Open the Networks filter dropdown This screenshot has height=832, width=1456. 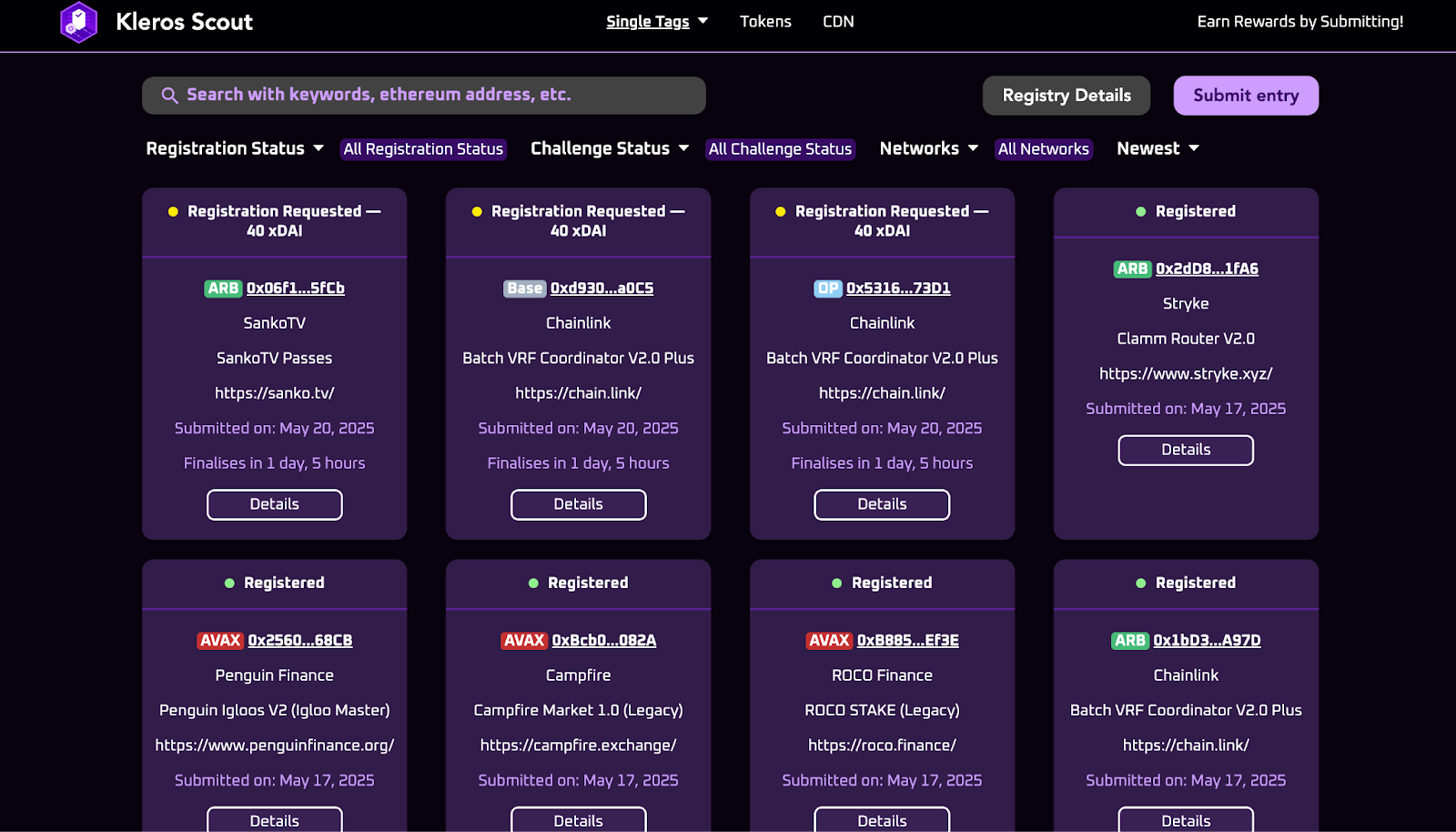pos(928,148)
